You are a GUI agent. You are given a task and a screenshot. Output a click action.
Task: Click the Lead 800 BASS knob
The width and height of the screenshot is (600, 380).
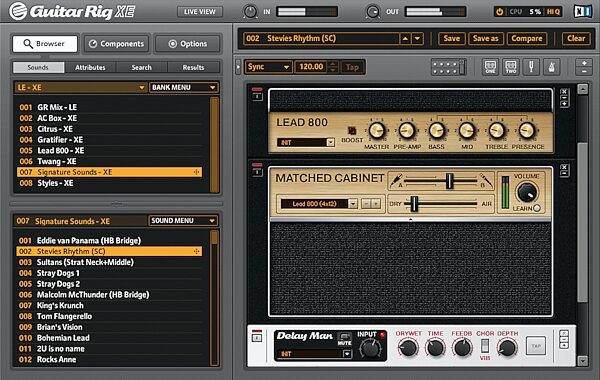[437, 130]
